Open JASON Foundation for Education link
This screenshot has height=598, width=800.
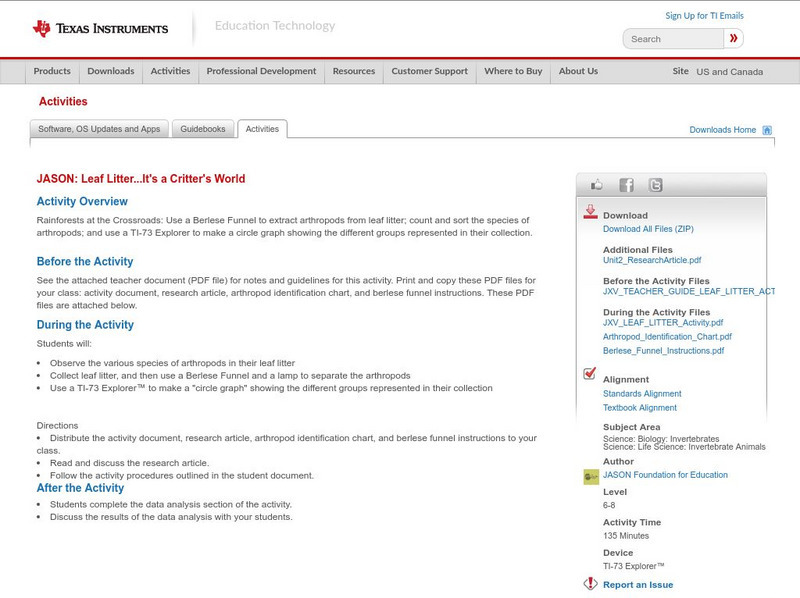click(665, 475)
